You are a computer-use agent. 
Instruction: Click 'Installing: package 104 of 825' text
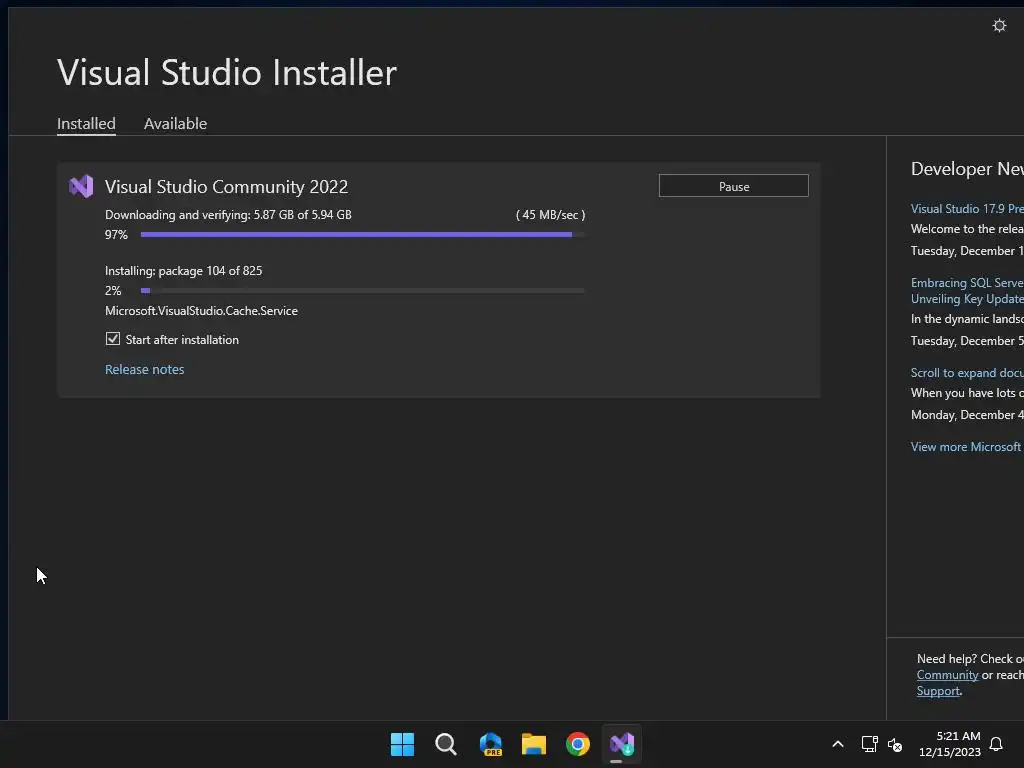184,271
